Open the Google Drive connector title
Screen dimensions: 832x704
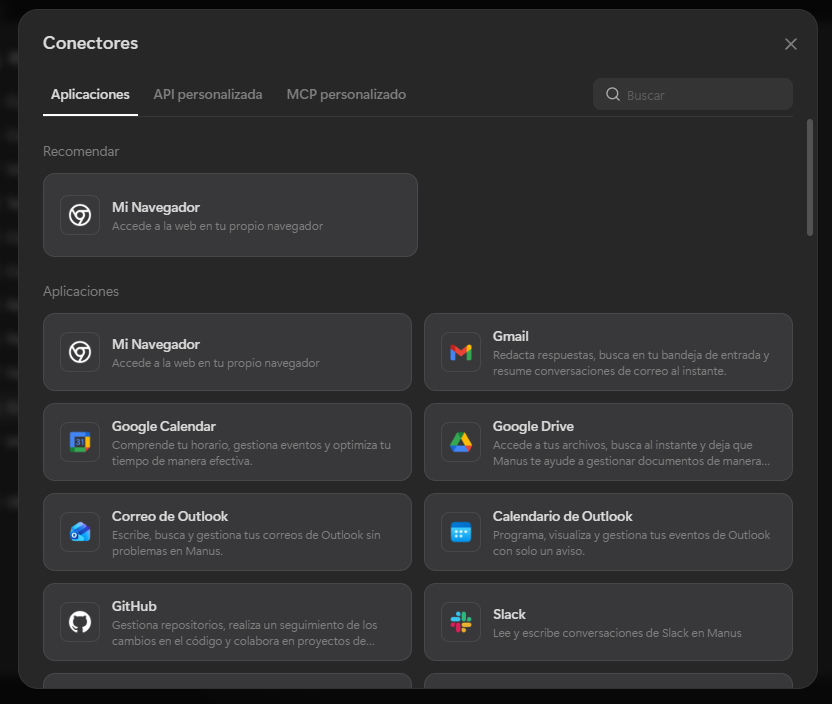point(533,427)
